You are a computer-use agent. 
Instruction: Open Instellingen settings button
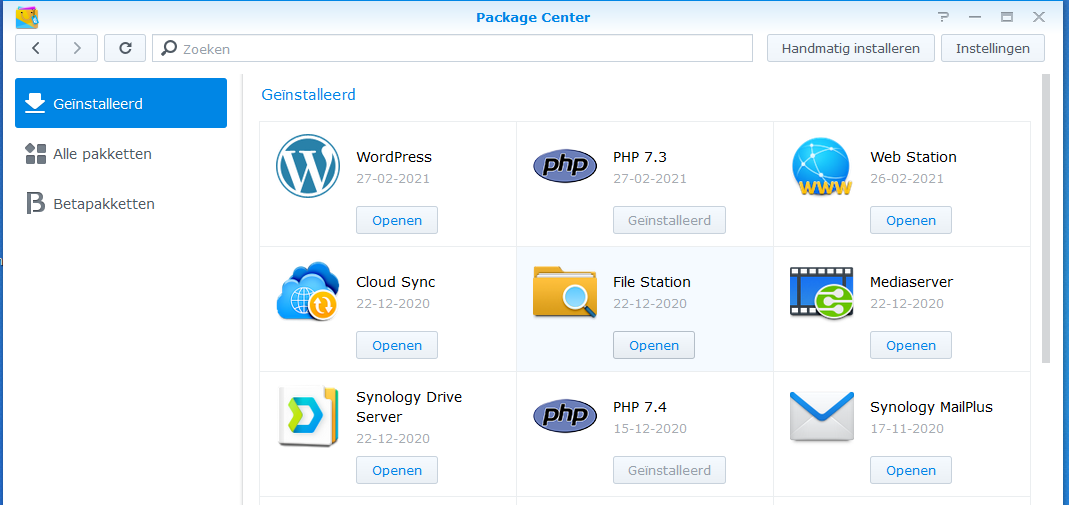(x=993, y=48)
